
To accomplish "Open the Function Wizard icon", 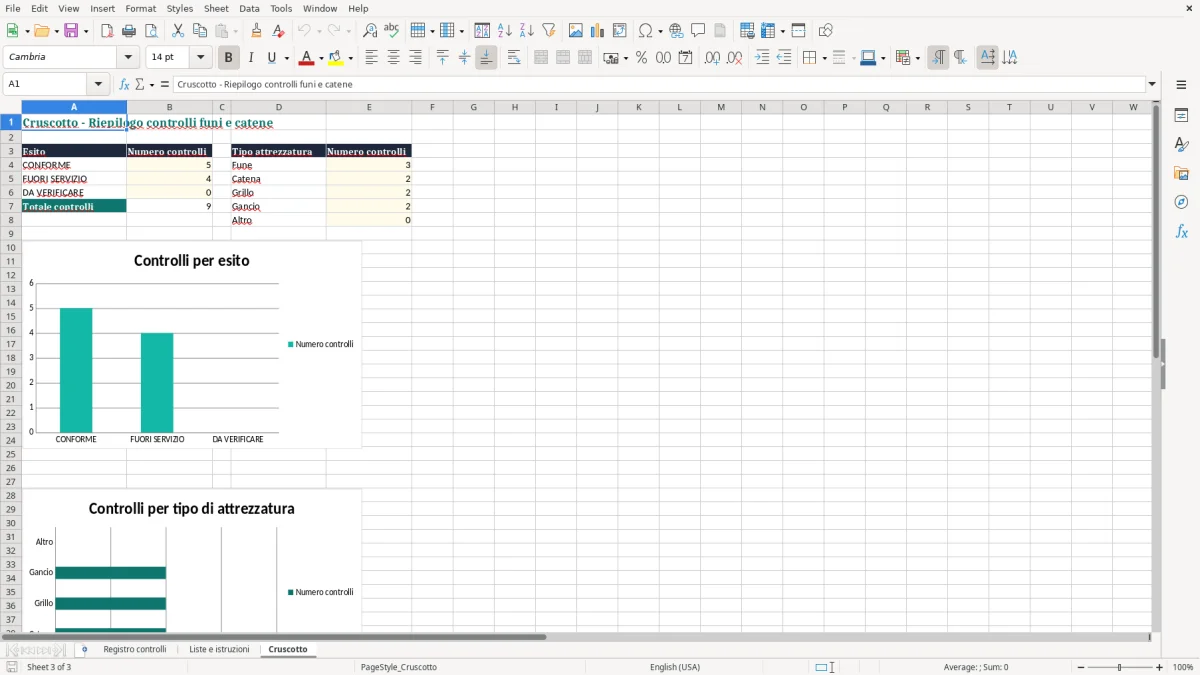I will coord(124,85).
